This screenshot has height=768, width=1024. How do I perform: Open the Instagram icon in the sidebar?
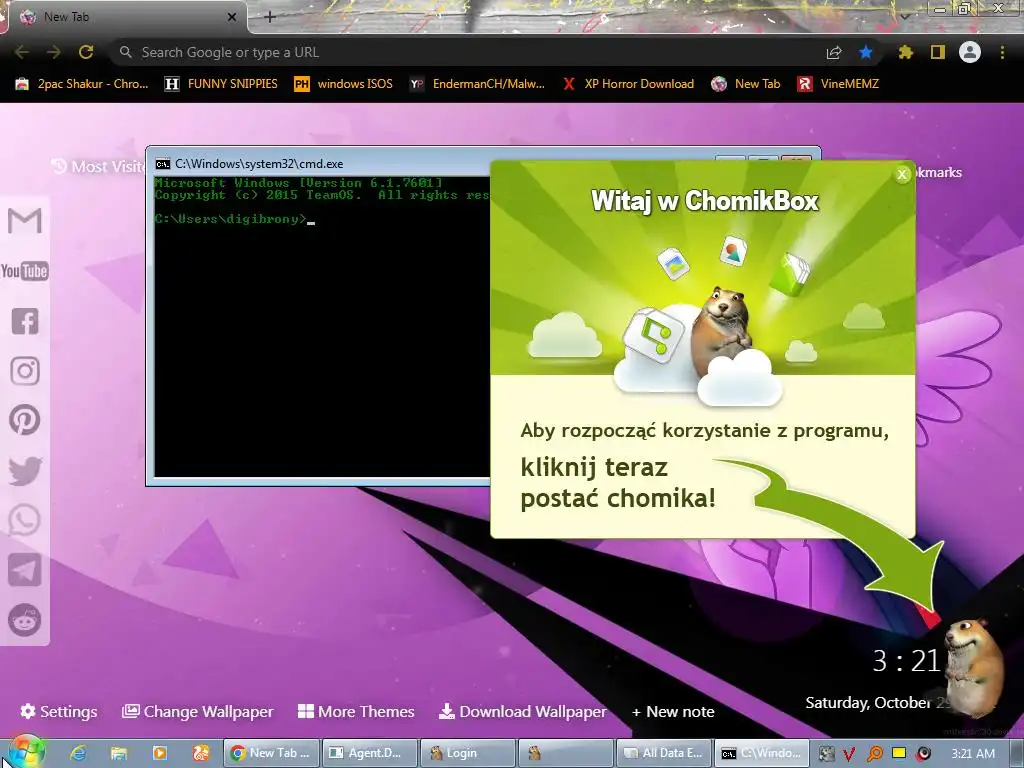(x=25, y=370)
